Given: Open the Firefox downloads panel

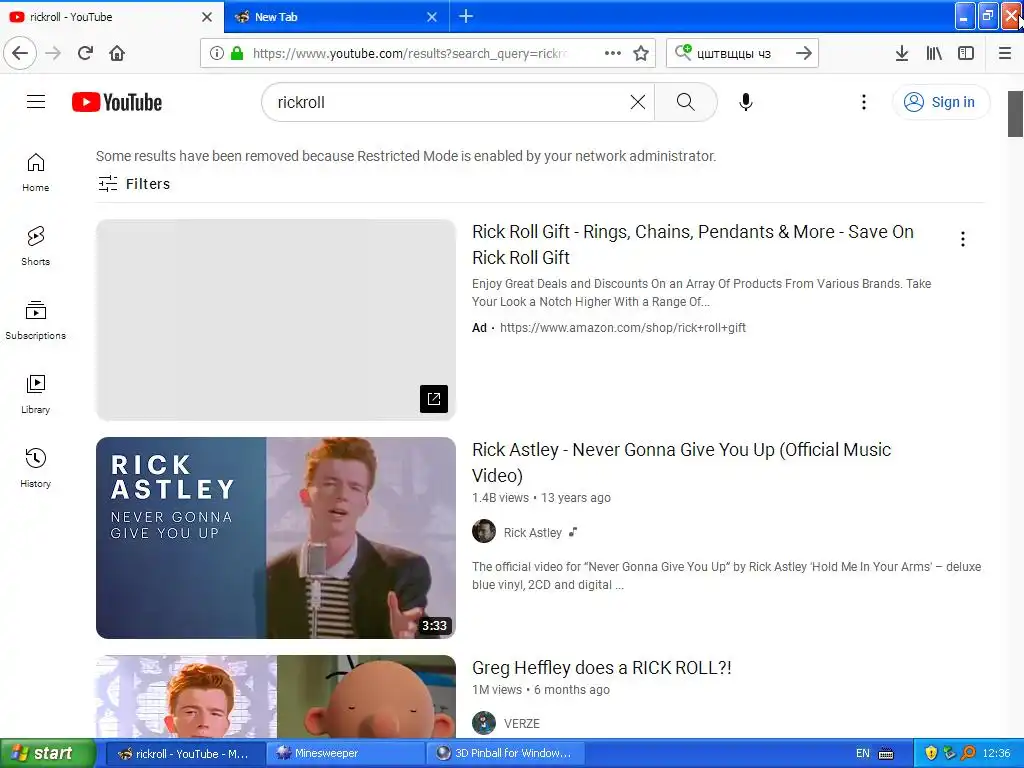Looking at the screenshot, I should coord(902,53).
